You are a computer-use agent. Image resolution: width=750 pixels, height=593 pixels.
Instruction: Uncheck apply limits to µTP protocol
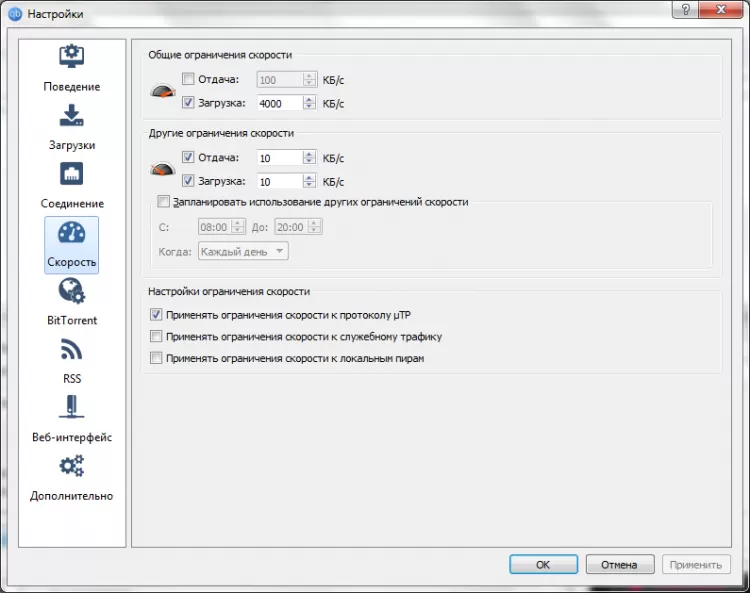click(x=156, y=314)
